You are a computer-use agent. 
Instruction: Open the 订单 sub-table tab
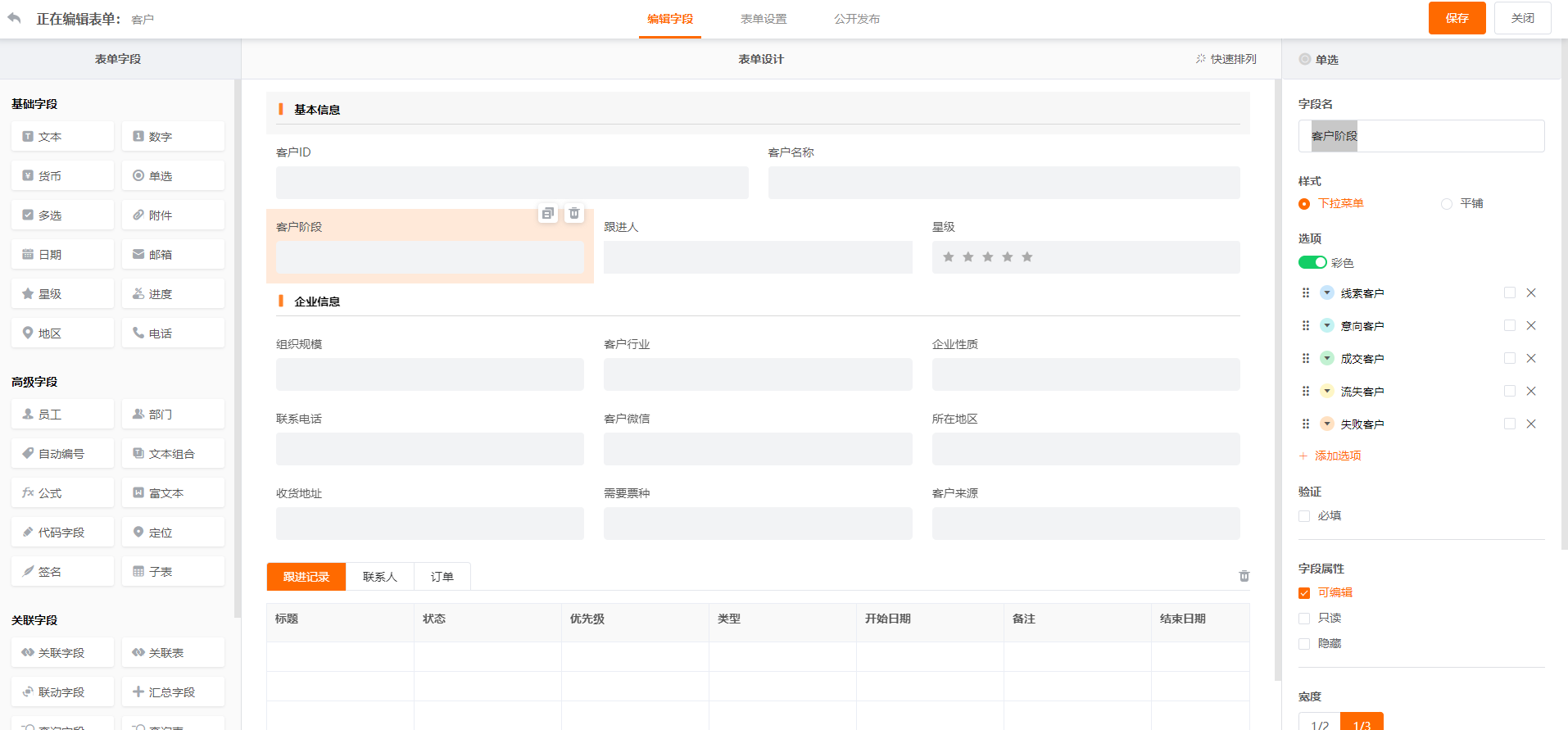coord(442,577)
